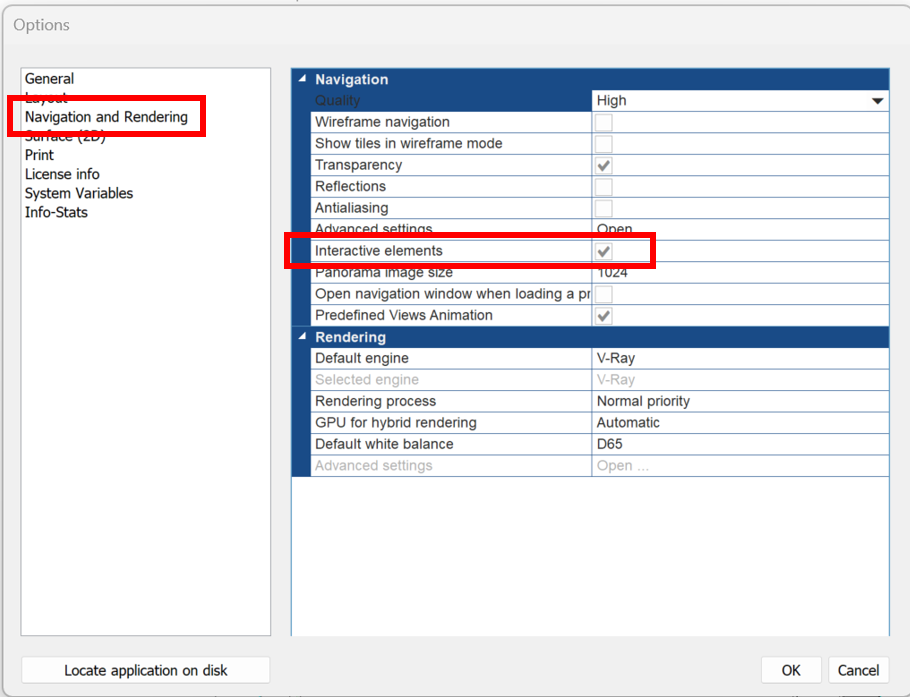The width and height of the screenshot is (910, 699).
Task: Disable the Transparency option
Action: click(603, 164)
